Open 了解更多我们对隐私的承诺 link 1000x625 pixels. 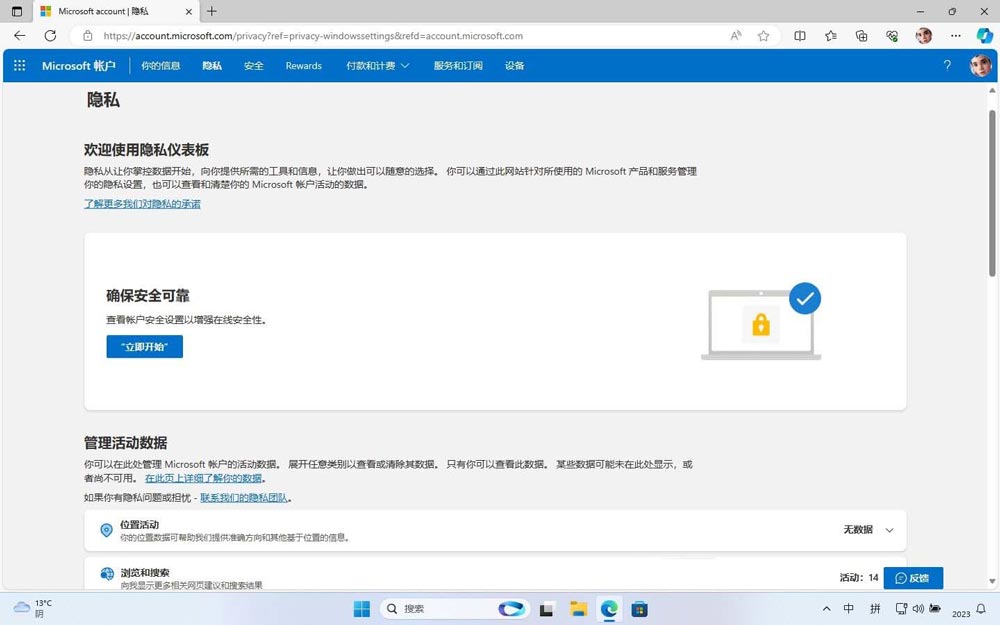click(142, 203)
